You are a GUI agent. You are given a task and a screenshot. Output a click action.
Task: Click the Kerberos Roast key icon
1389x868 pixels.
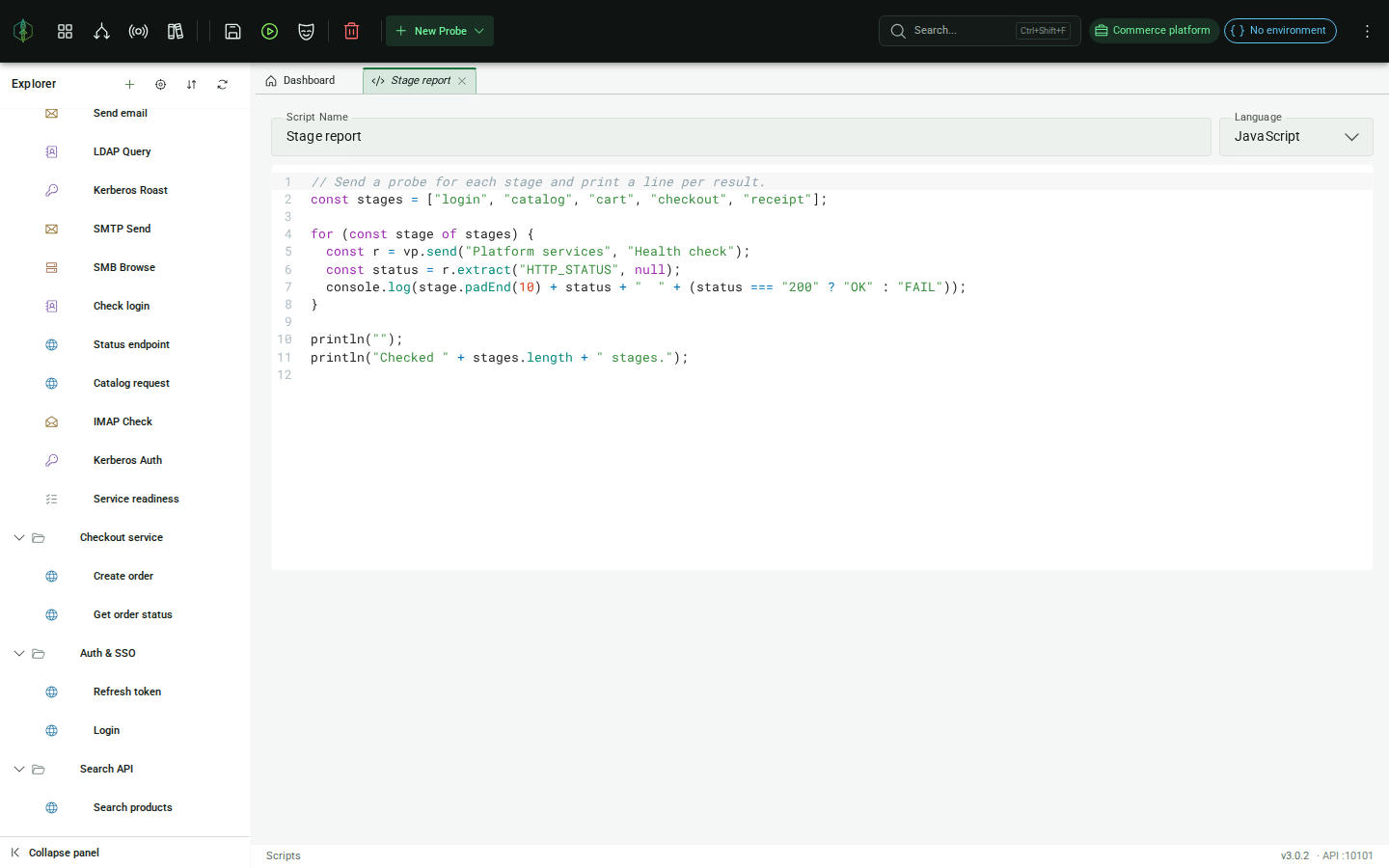[x=52, y=190]
